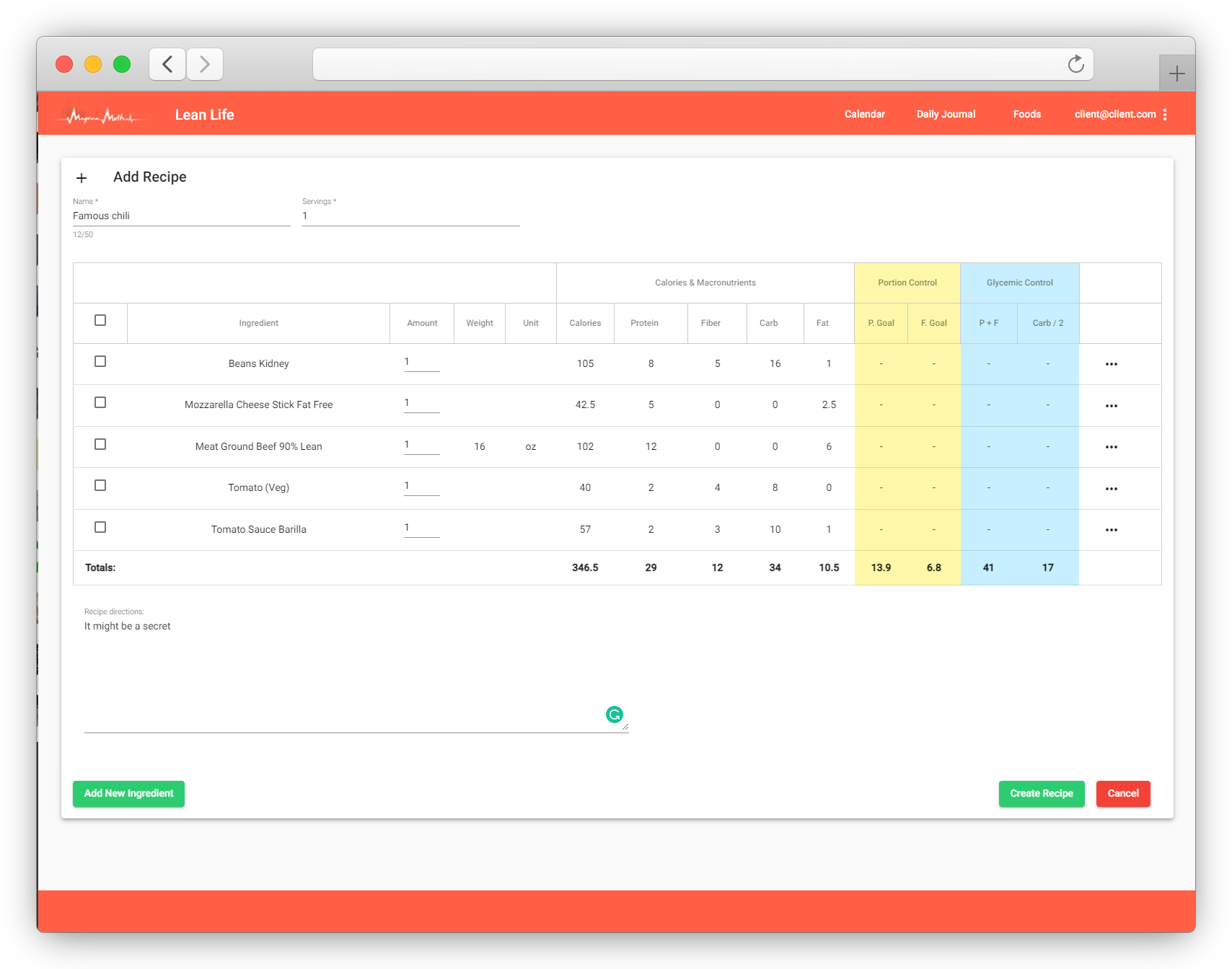Cancel the recipe creation
The height and width of the screenshot is (969, 1232).
1123,793
